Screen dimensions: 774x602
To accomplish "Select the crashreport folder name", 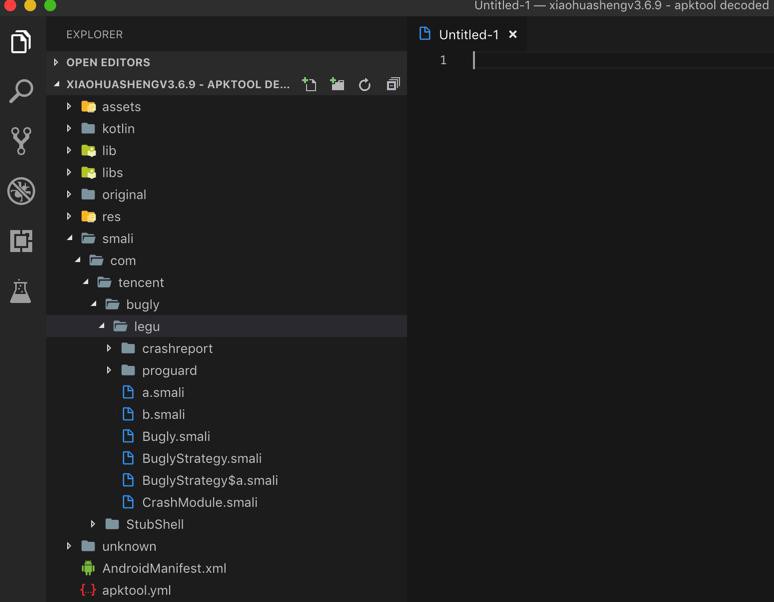I will (177, 349).
